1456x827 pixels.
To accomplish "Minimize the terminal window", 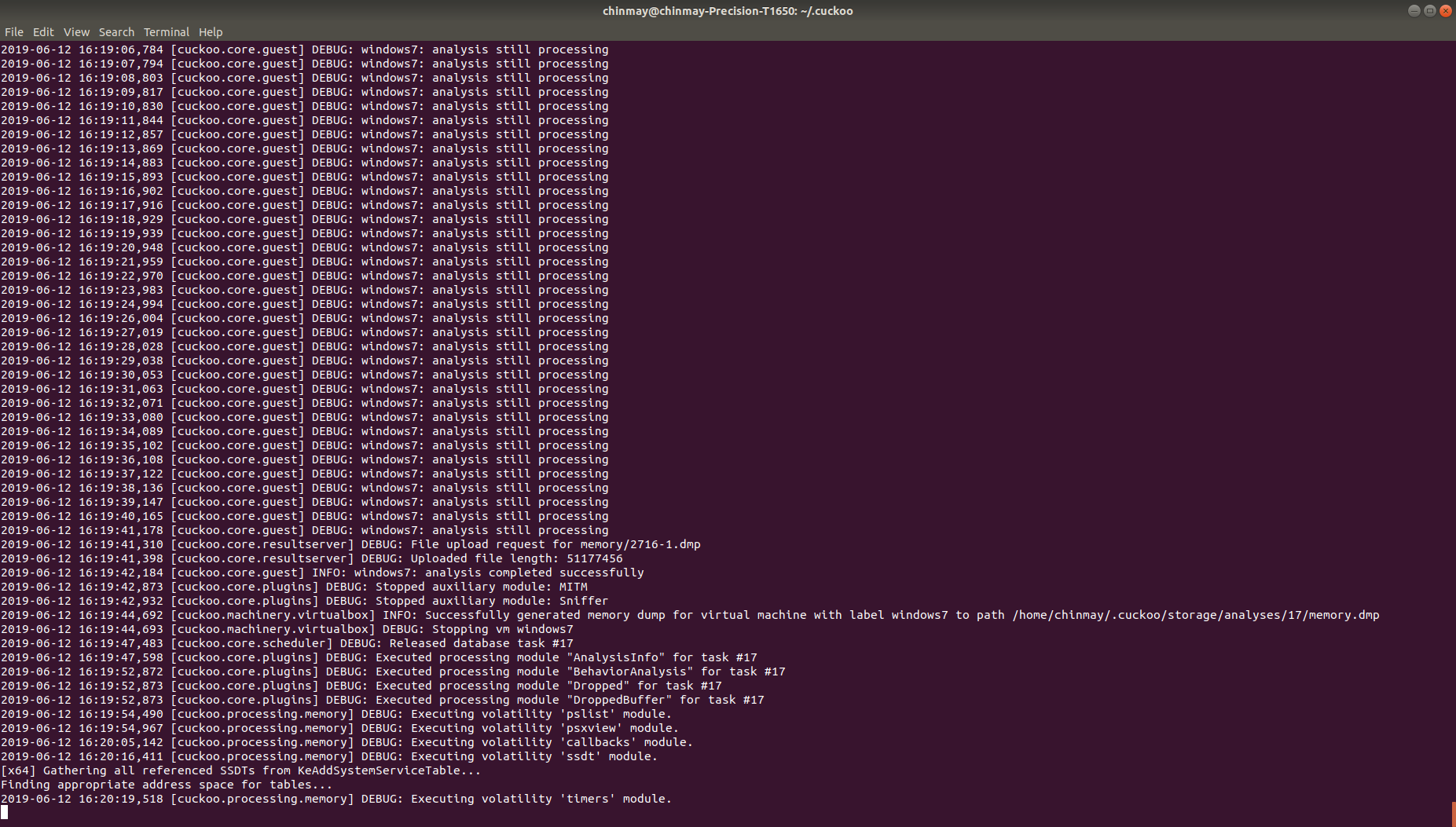I will [x=1414, y=10].
